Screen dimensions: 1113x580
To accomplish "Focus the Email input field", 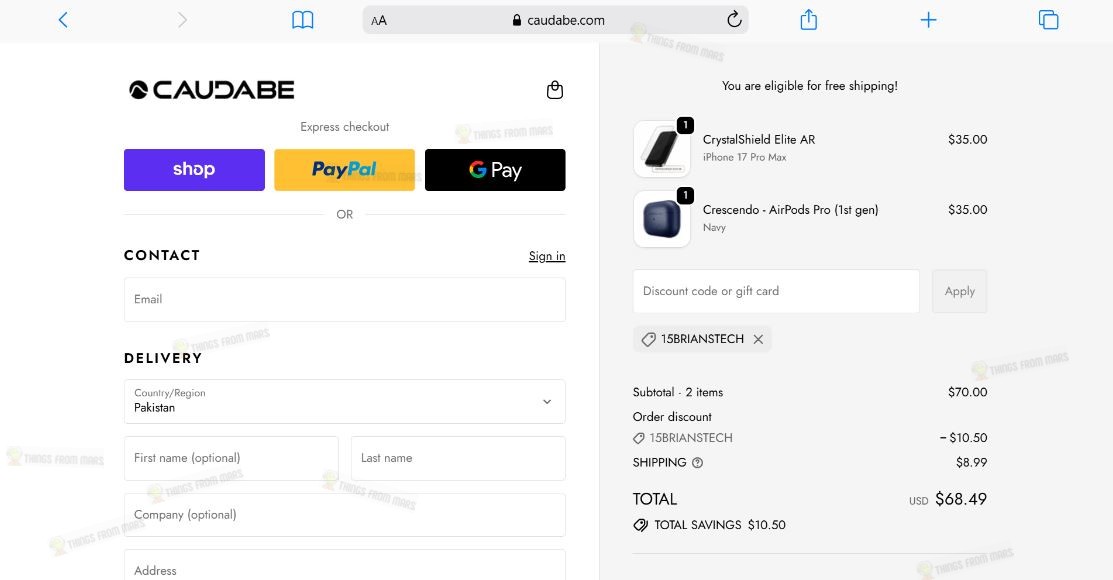I will [x=345, y=300].
